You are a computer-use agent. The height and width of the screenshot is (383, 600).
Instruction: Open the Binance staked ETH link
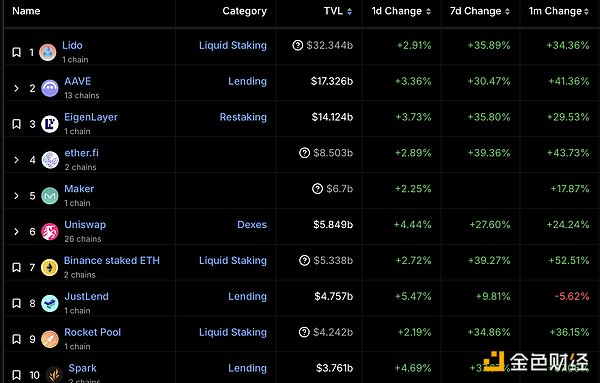(x=112, y=261)
